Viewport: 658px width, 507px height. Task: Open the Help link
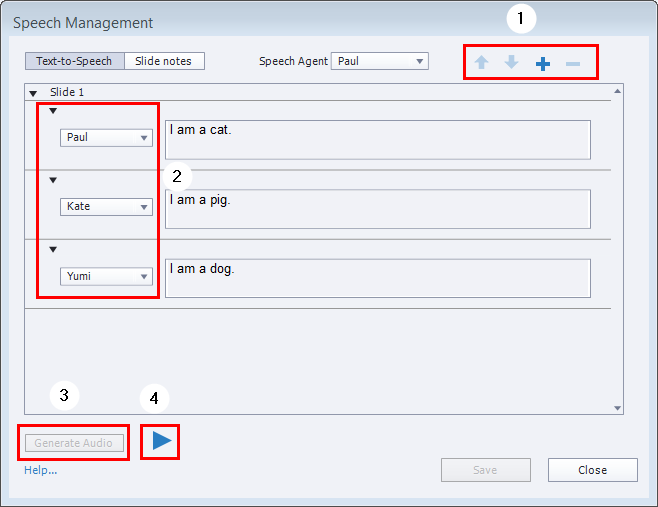40,470
